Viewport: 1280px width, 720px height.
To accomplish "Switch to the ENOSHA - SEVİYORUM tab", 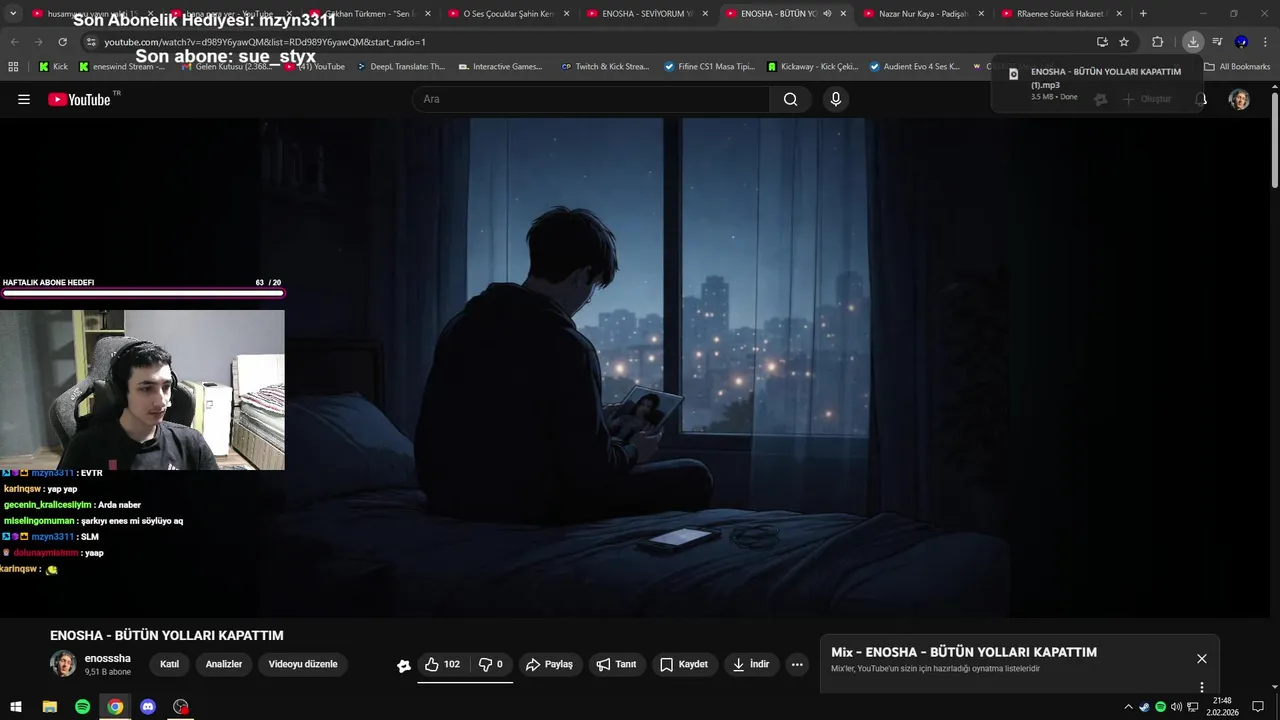I will 645,14.
